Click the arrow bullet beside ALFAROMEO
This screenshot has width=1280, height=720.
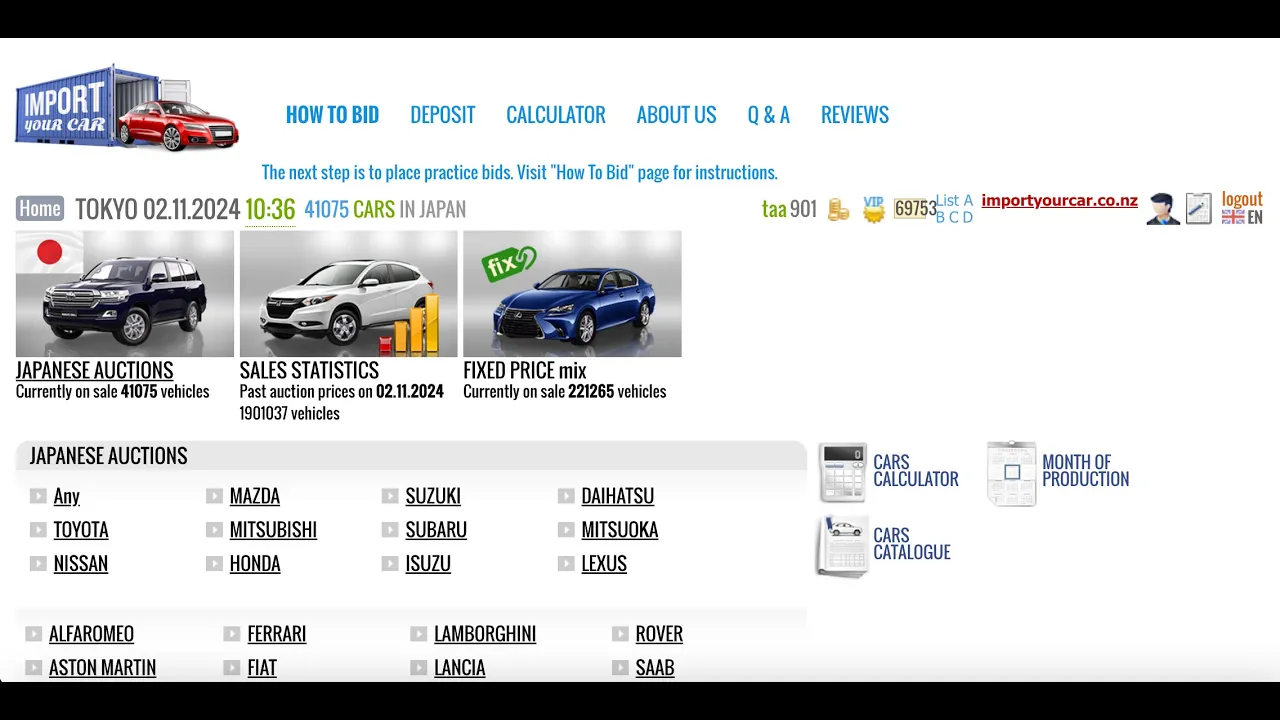34,634
